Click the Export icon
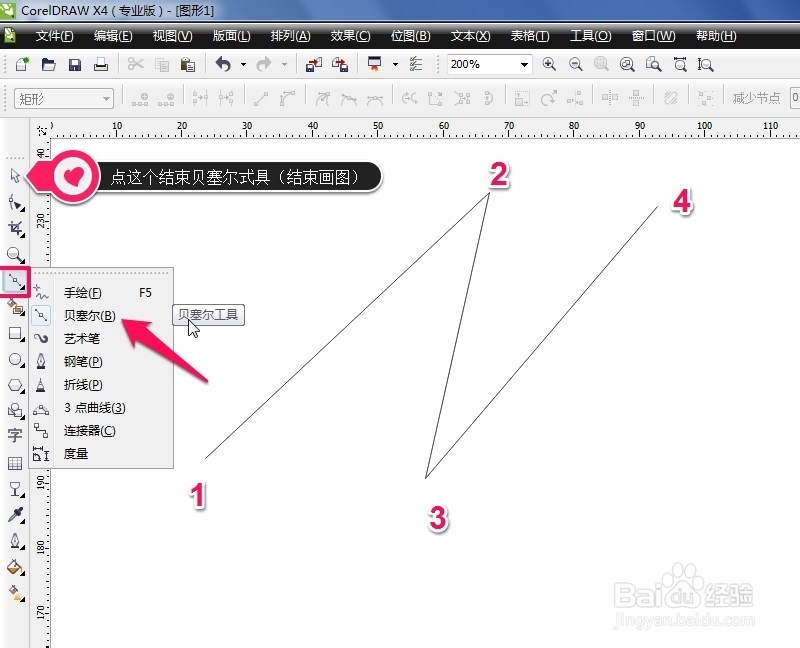 click(x=340, y=64)
